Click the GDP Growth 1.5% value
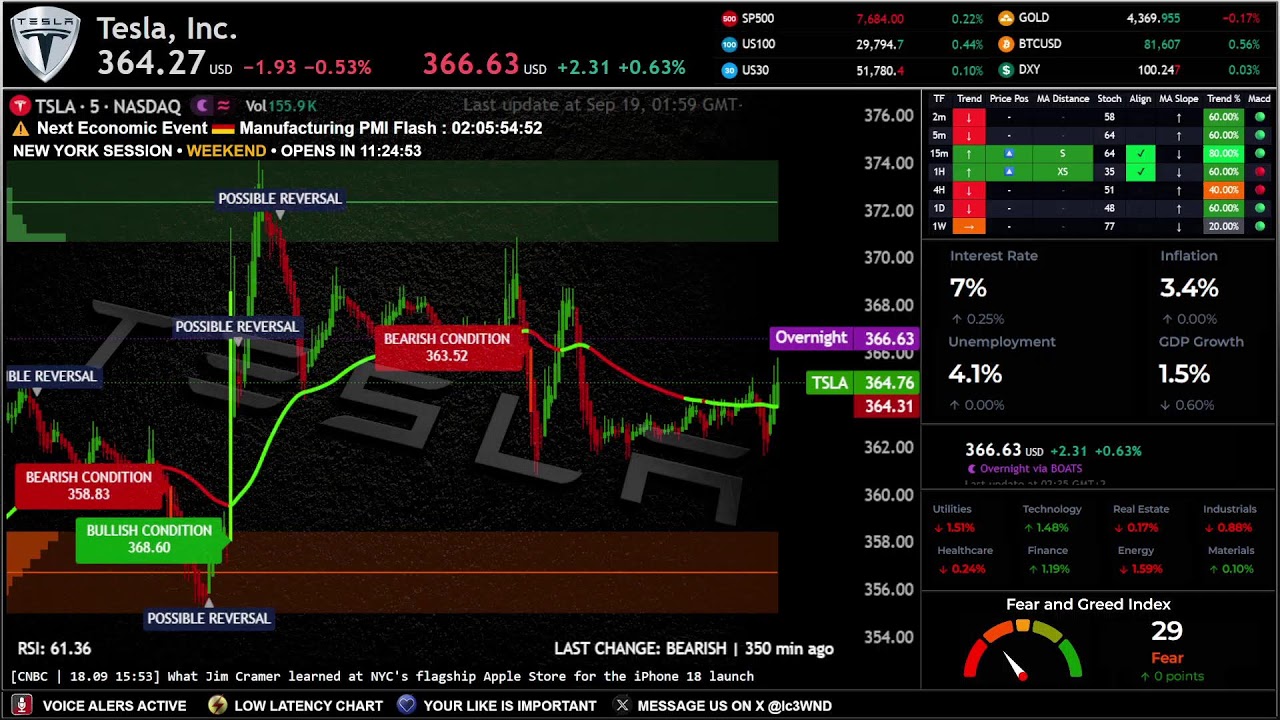Viewport: 1280px width, 720px height. (x=1184, y=374)
